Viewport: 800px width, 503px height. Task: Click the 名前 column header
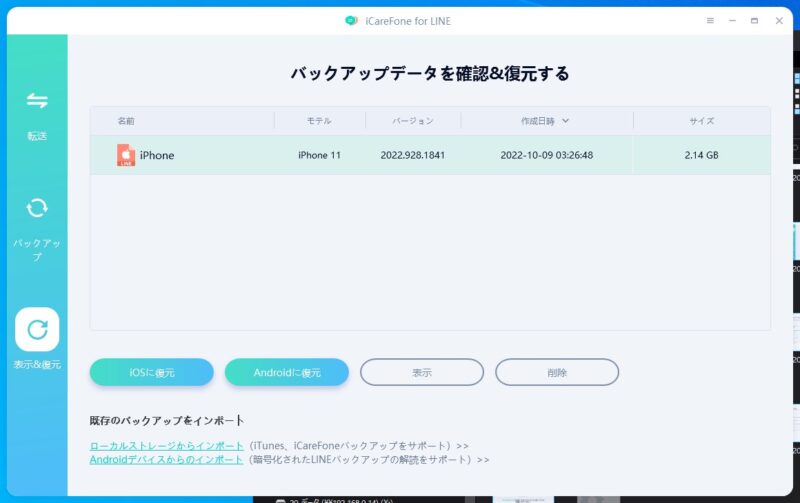click(126, 121)
